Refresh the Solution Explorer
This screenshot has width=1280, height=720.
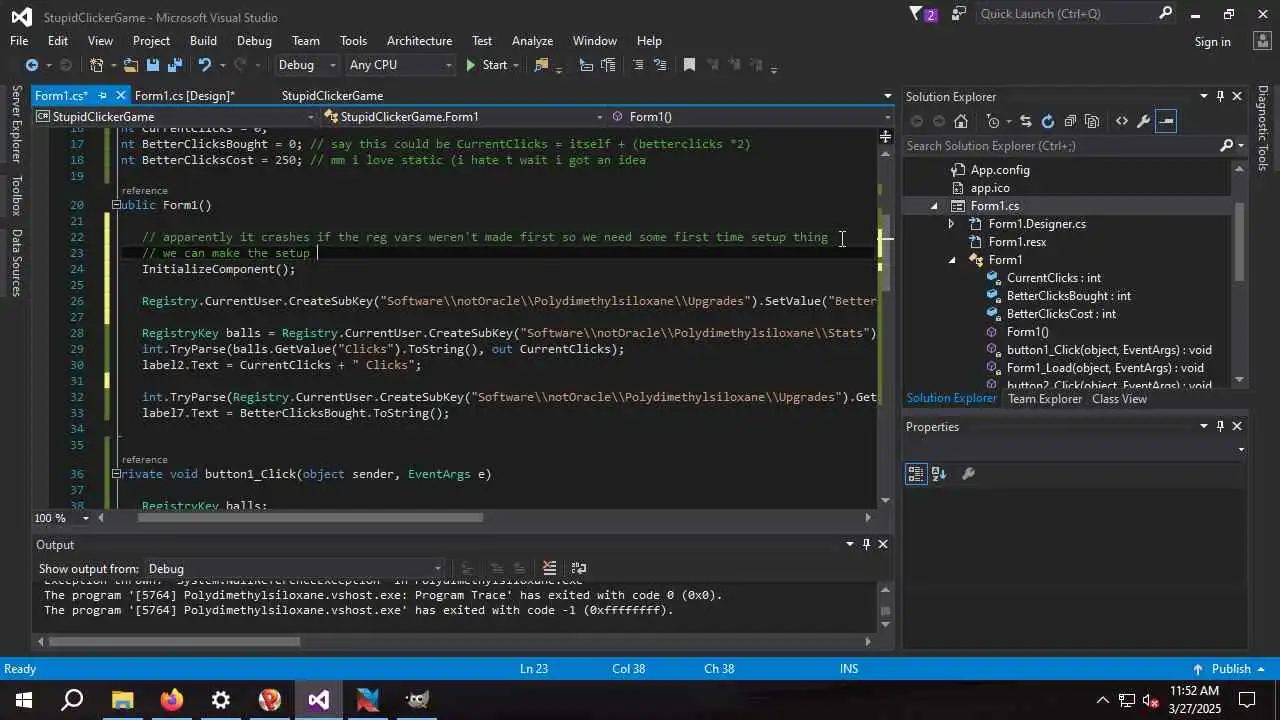point(1047,121)
